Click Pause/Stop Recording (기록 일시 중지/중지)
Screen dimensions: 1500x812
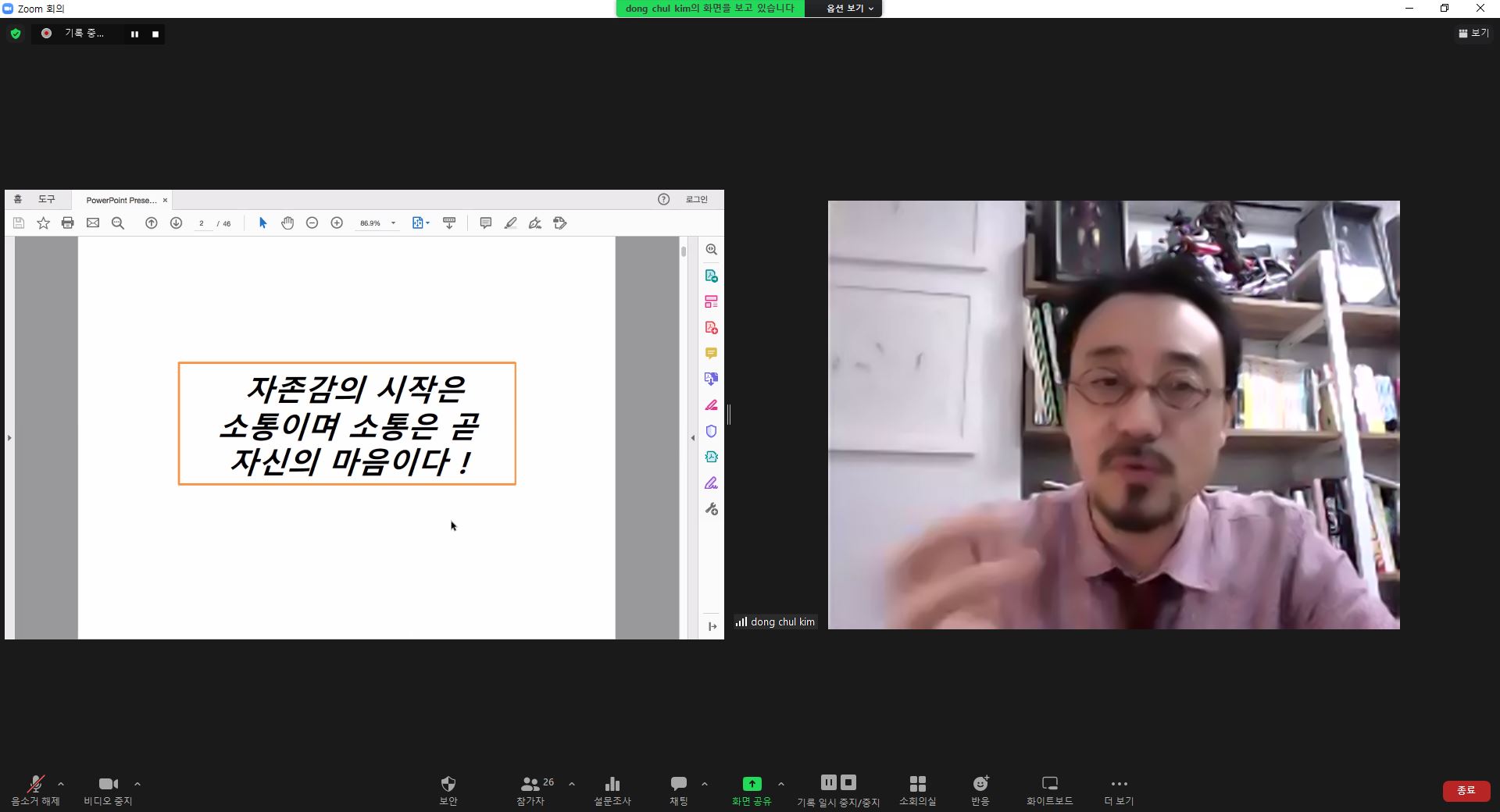[837, 789]
